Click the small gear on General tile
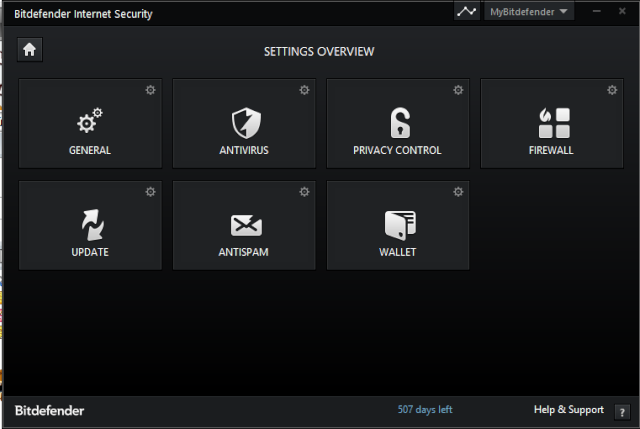 point(151,90)
